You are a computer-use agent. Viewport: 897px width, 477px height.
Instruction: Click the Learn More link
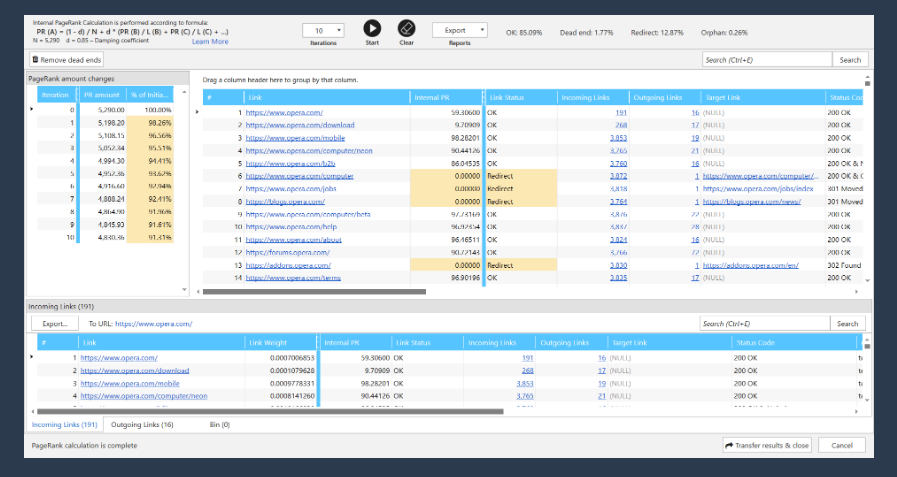210,42
